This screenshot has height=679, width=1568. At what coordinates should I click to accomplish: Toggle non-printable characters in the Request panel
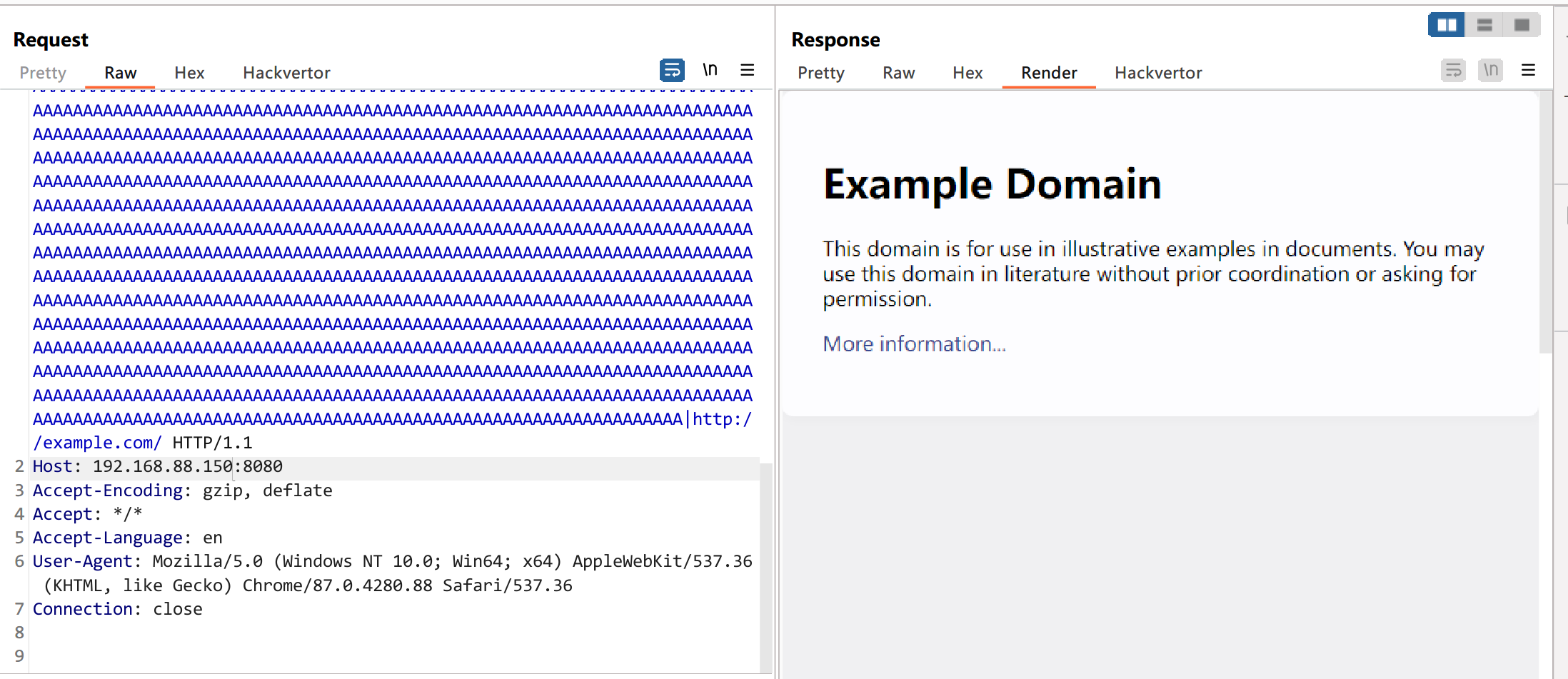point(710,70)
